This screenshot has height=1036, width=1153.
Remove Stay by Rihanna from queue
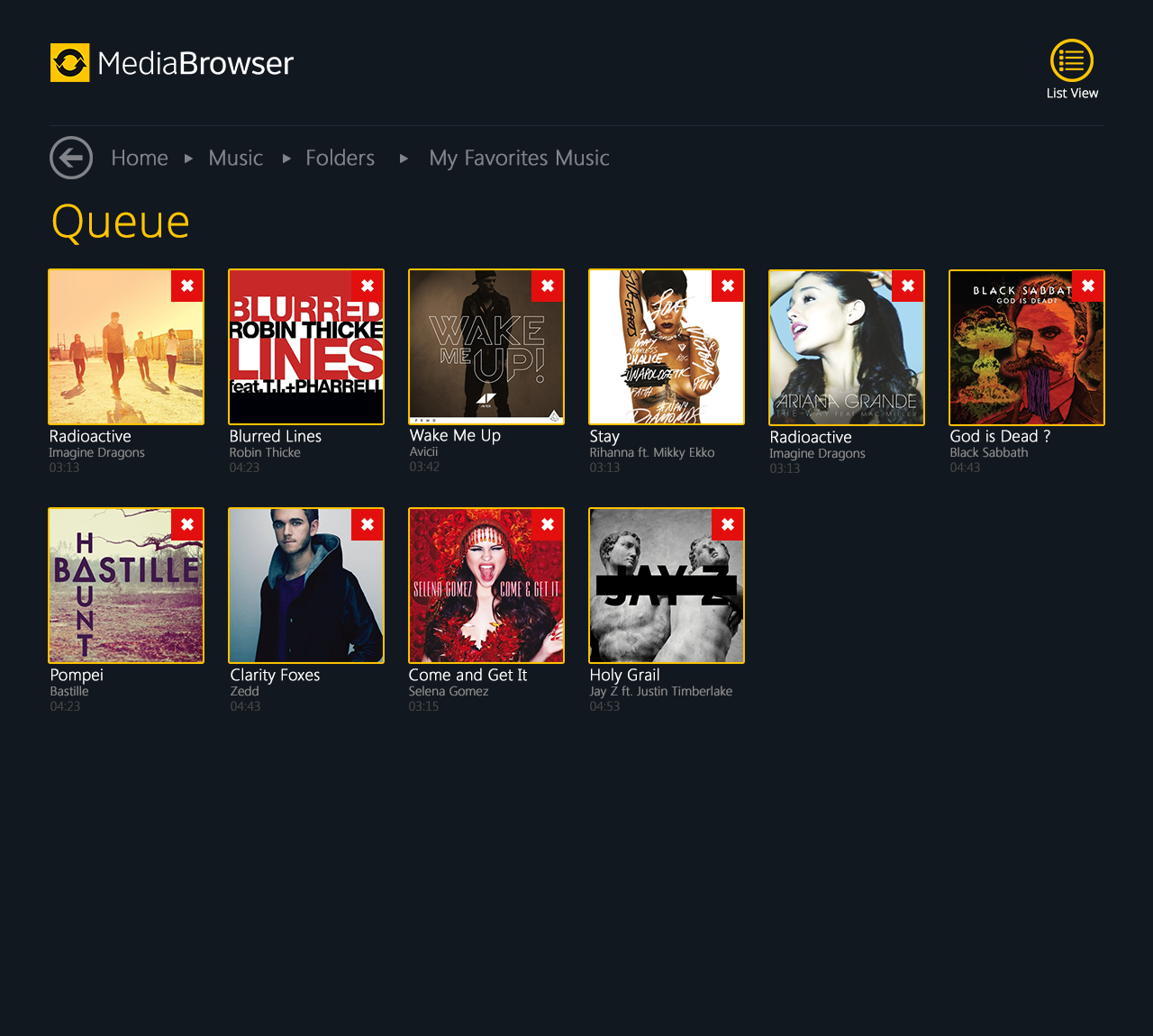[x=728, y=286]
